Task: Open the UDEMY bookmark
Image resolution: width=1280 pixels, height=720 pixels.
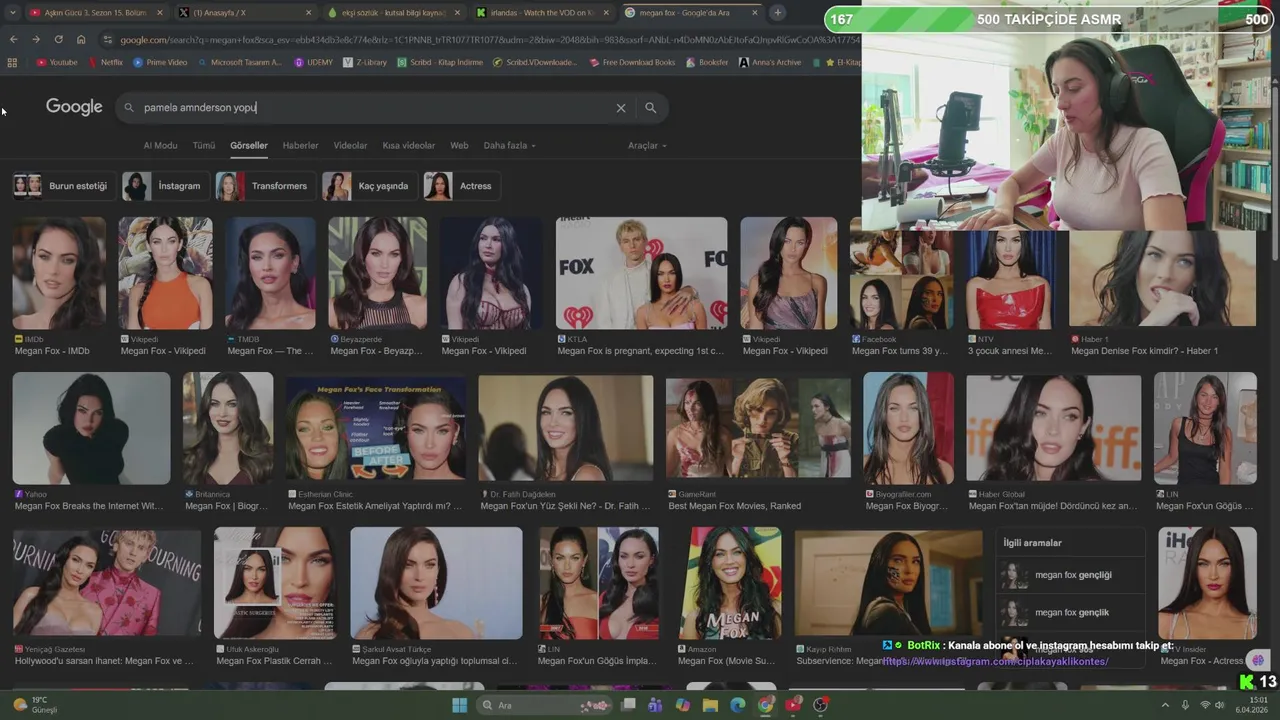Action: point(313,62)
